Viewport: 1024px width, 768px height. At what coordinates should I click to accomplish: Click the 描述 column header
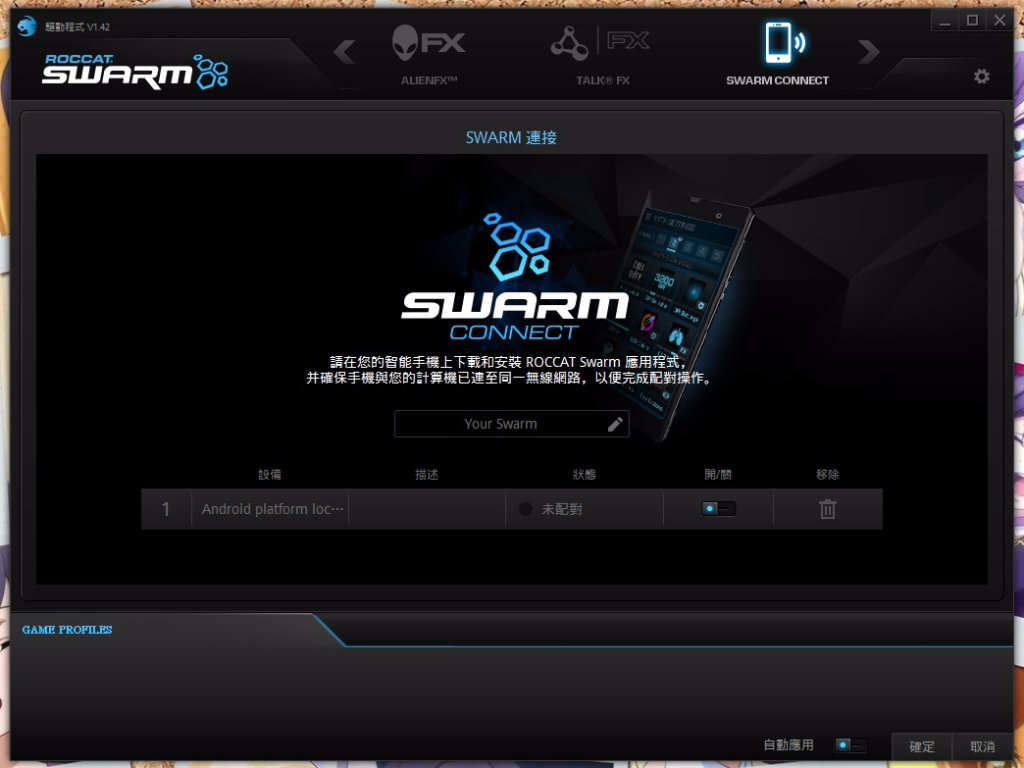click(426, 475)
